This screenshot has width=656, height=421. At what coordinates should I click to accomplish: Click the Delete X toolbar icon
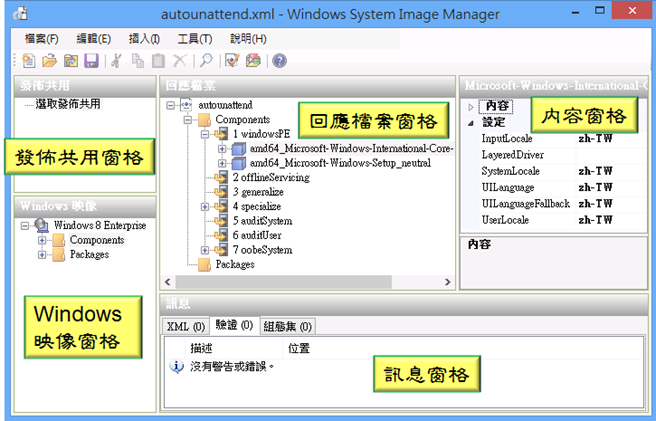(x=179, y=61)
